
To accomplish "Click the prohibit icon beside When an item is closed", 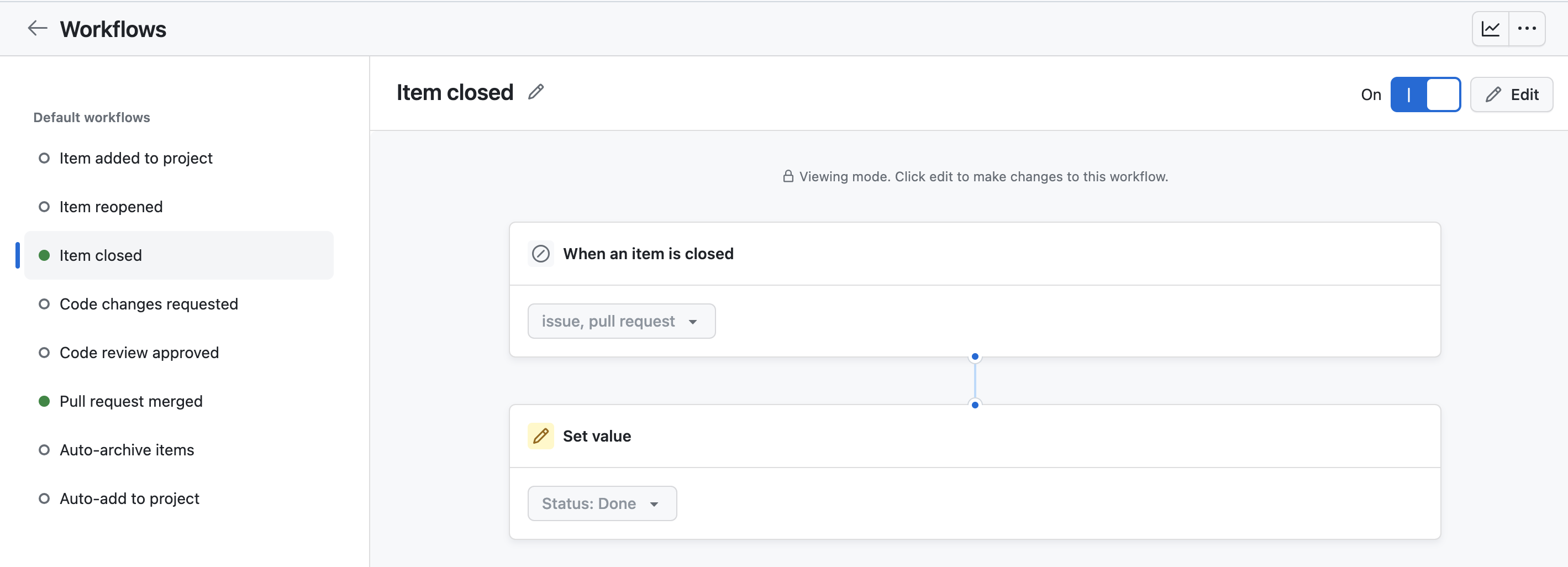I will (540, 253).
